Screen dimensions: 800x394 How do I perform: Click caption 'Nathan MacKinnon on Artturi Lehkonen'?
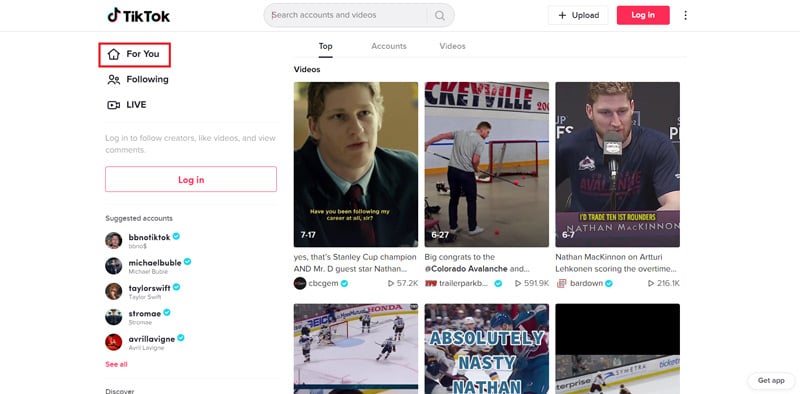[x=616, y=263]
